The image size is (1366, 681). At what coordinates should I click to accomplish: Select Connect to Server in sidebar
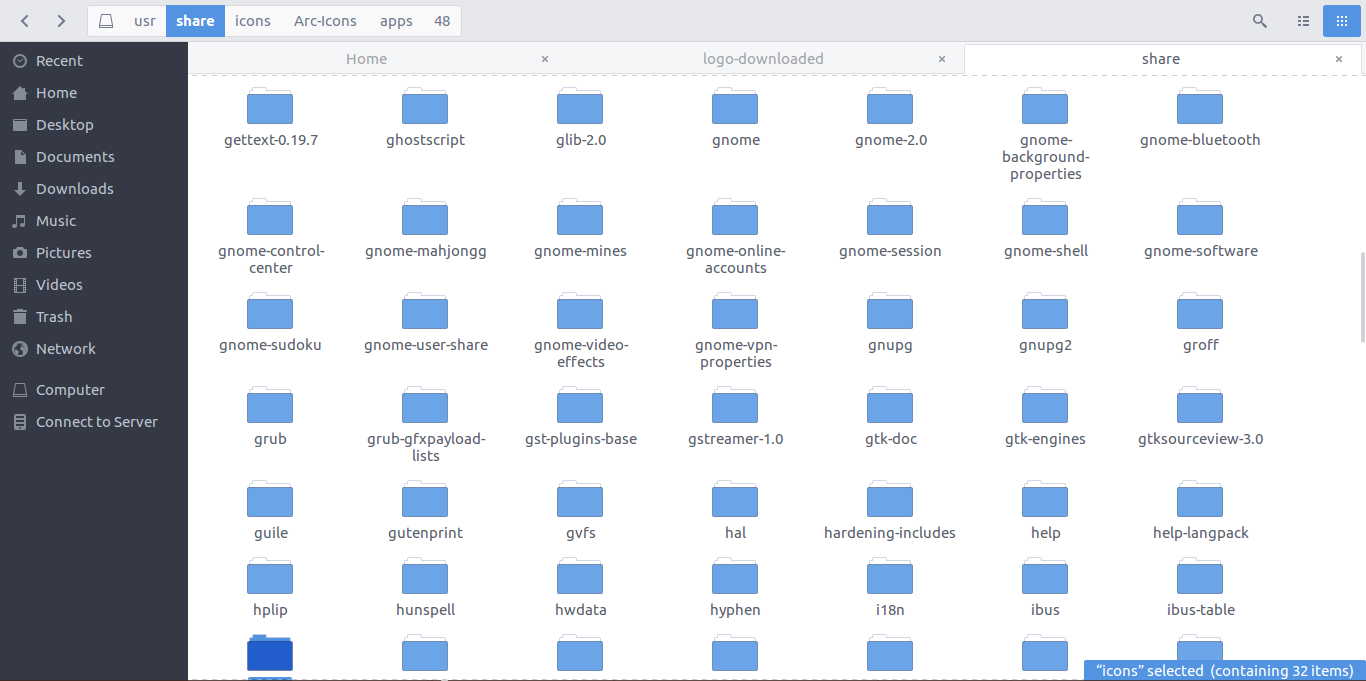[94, 422]
